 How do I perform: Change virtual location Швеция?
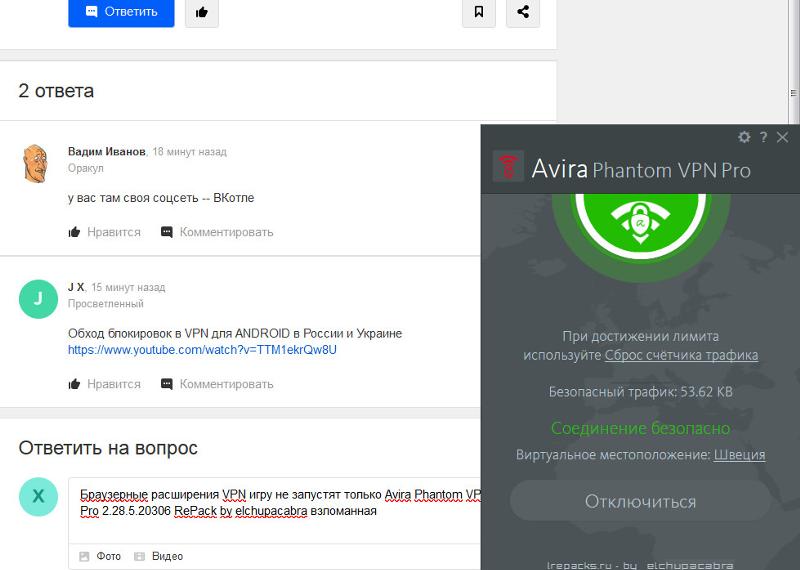[739, 454]
